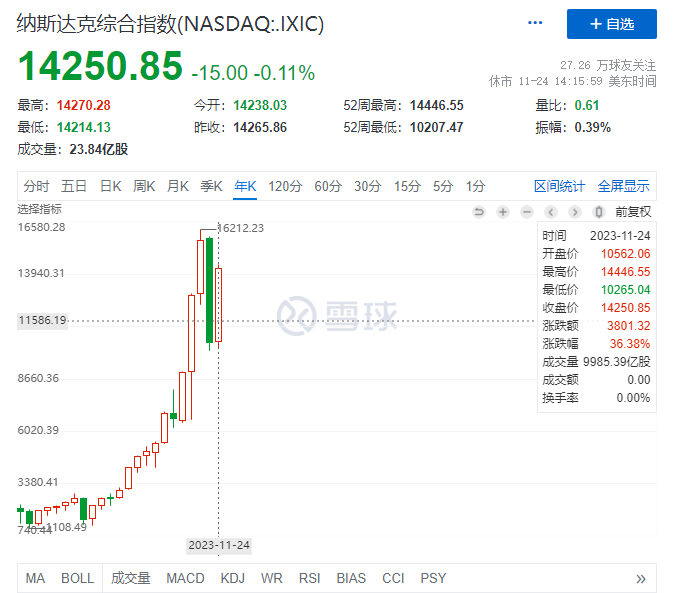Image resolution: width=678 pixels, height=593 pixels.
Task: Click the 量比 value 0.61
Action: 587,106
